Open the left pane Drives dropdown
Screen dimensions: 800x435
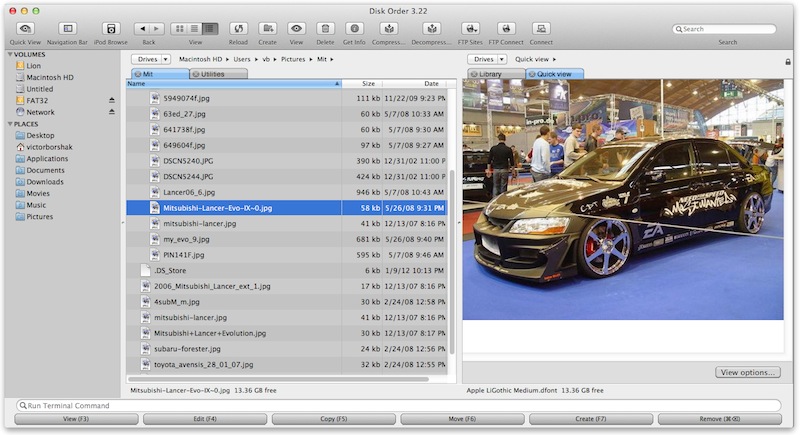coord(152,60)
